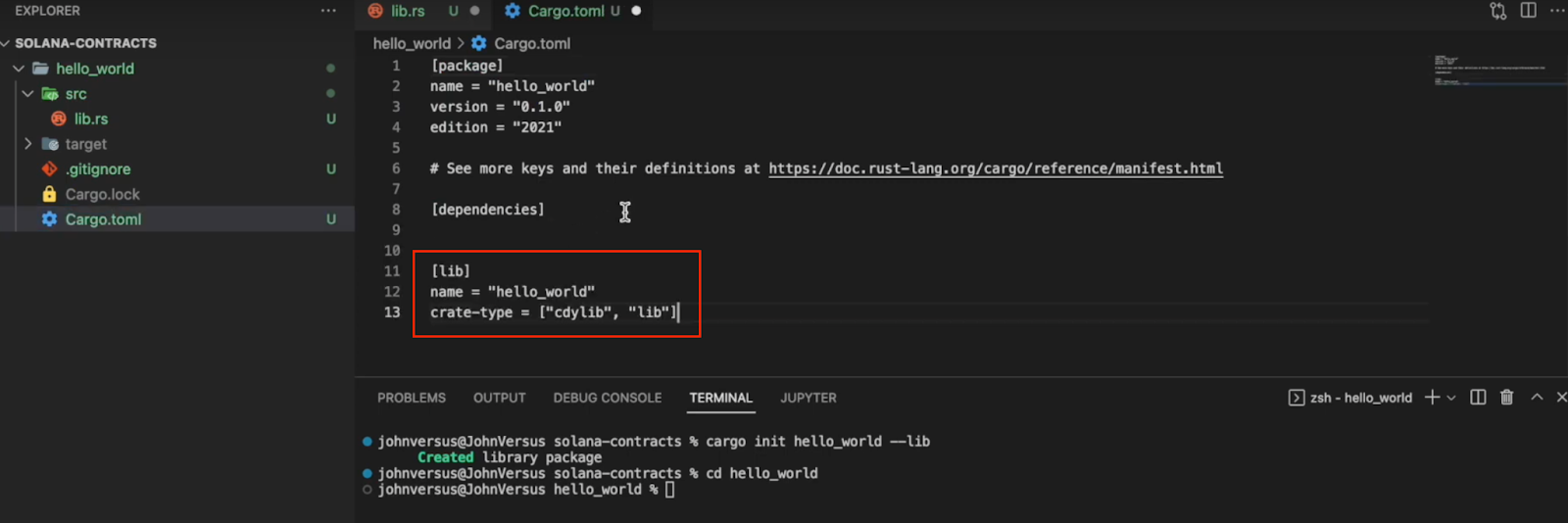Open the doc.rust-lang.org manifest link
Screen dimensions: 1568x523
point(995,168)
